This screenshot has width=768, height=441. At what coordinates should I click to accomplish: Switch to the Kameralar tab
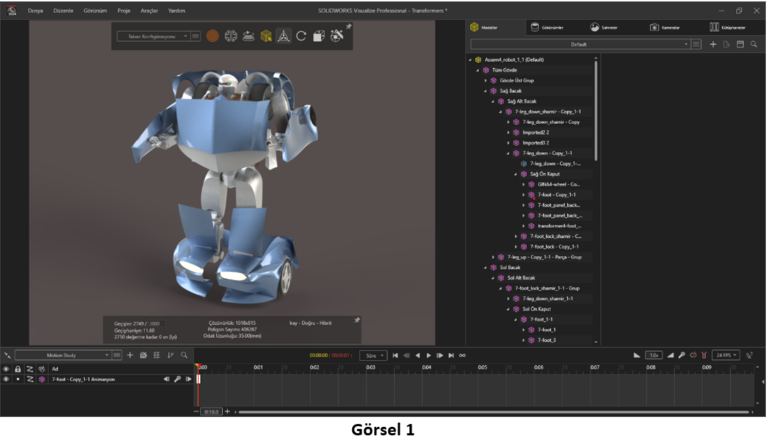pos(668,27)
